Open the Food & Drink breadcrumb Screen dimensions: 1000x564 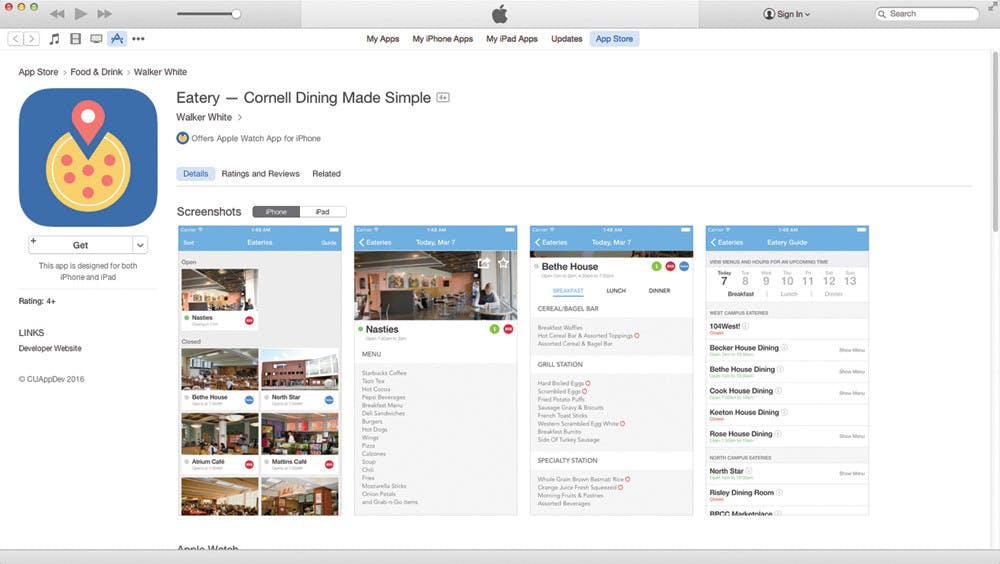coord(96,72)
